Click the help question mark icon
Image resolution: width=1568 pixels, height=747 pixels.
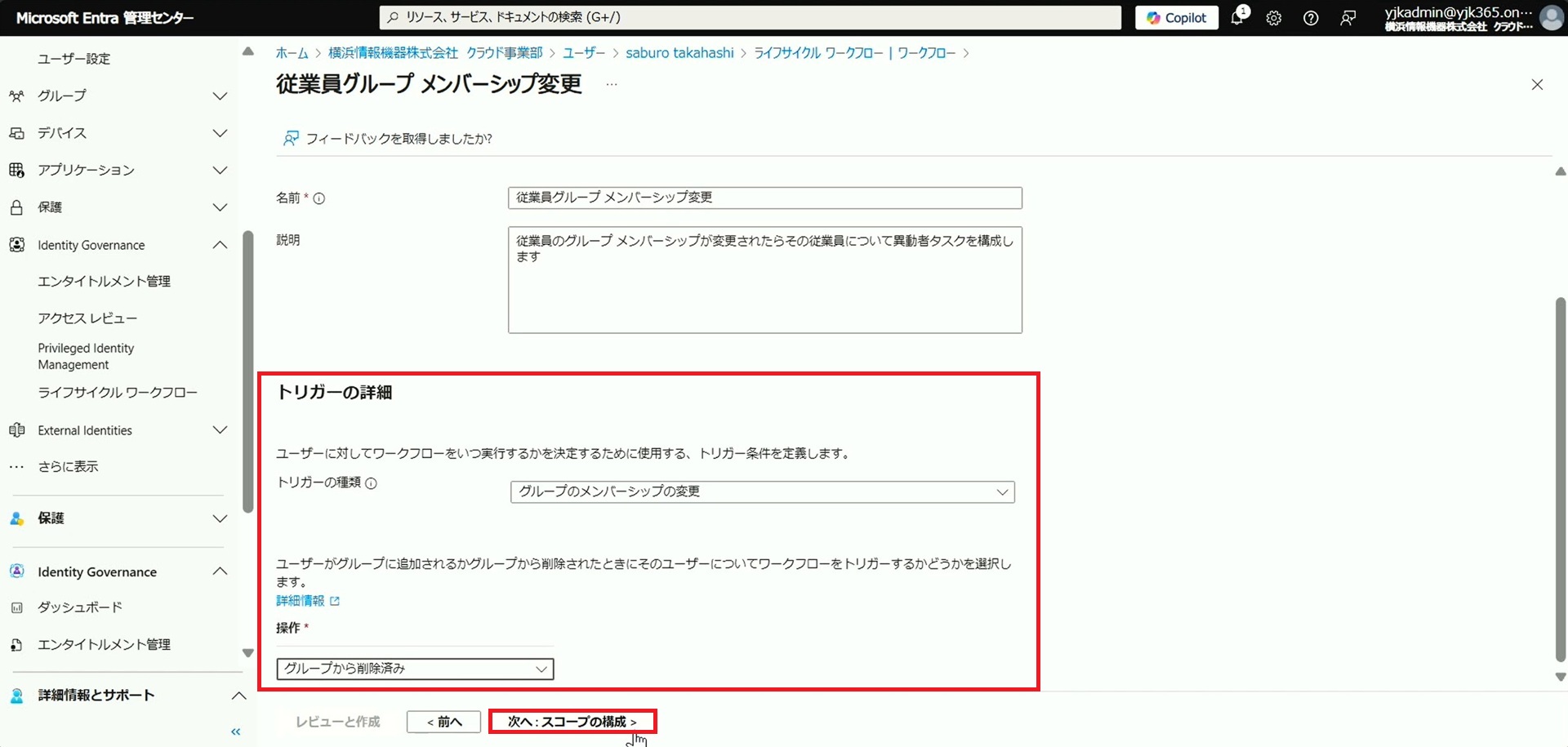[1311, 18]
